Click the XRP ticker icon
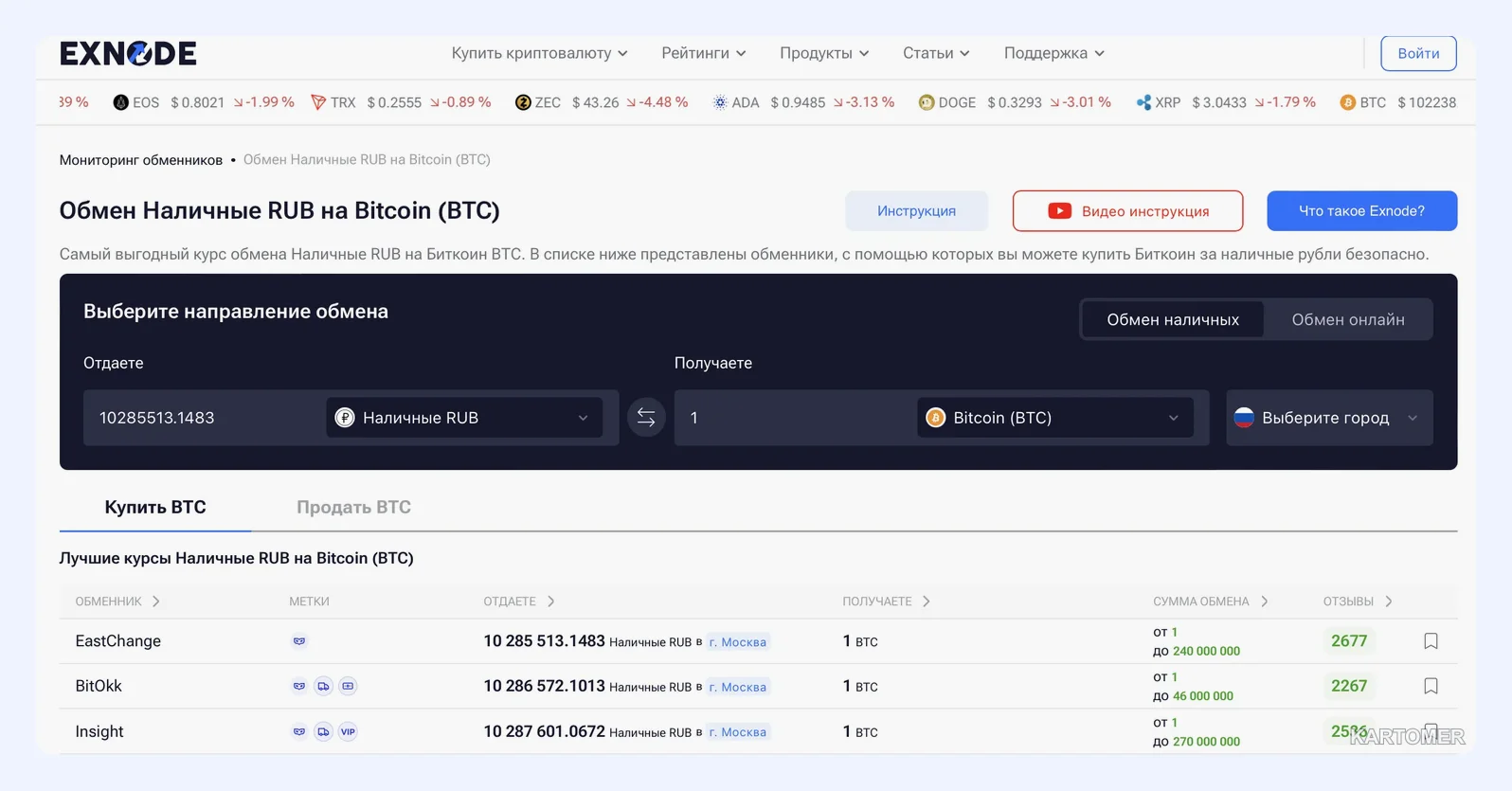This screenshot has width=1512, height=791. (1143, 102)
